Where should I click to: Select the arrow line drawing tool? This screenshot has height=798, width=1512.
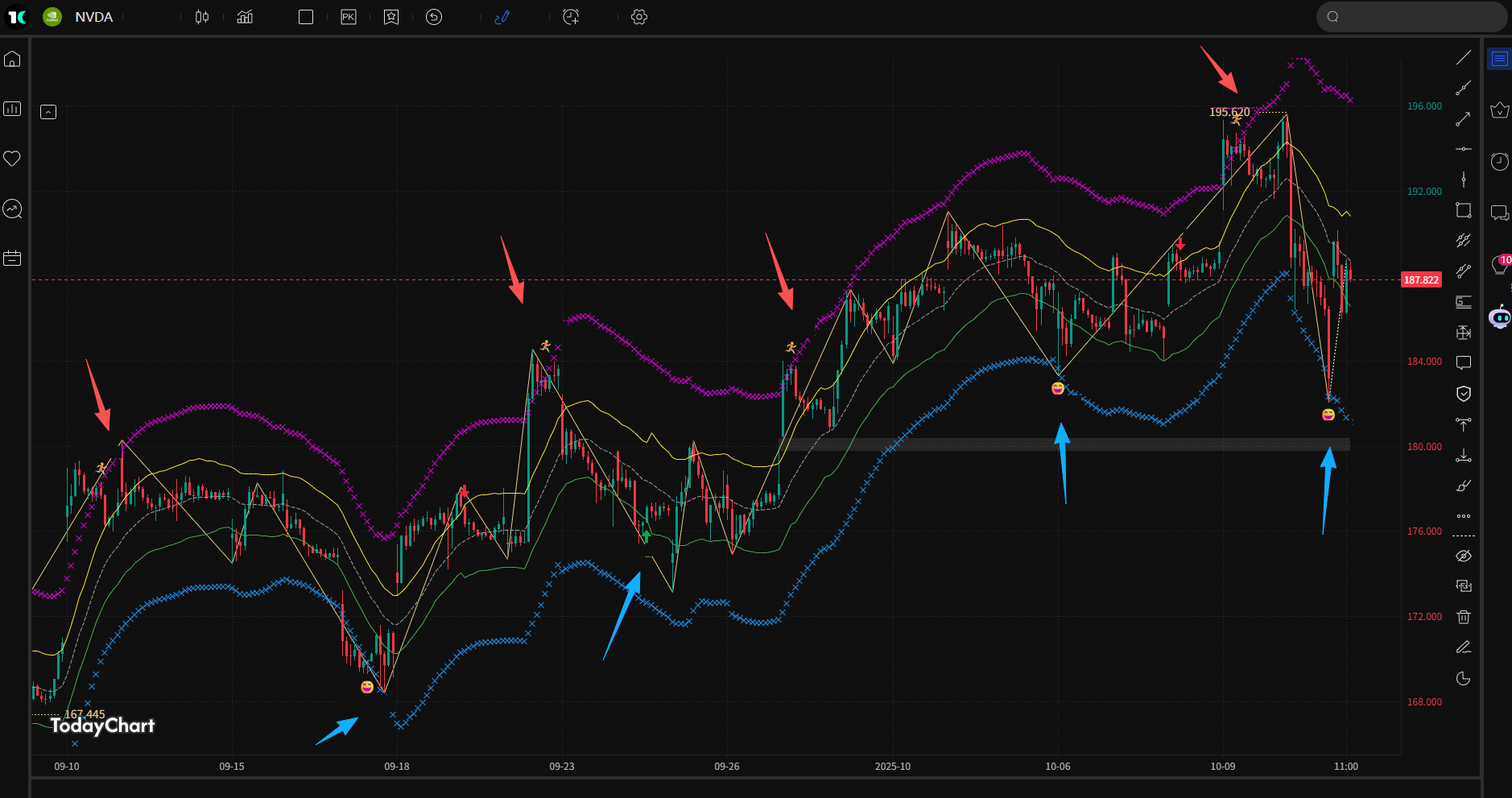coord(1463,119)
